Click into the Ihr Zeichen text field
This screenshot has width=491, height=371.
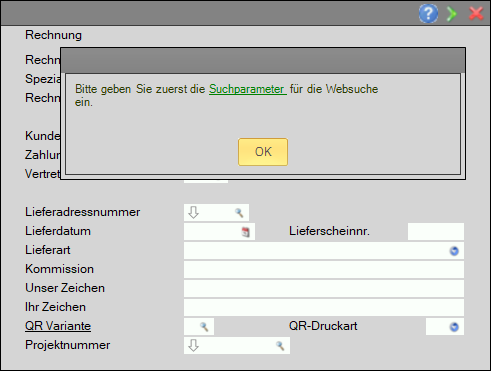(x=324, y=307)
